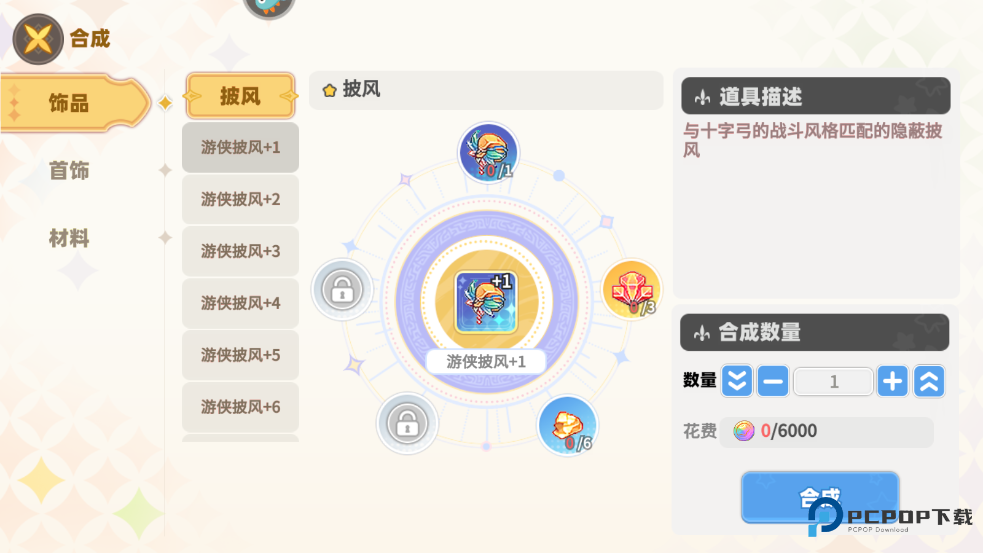The width and height of the screenshot is (983, 553).
Task: Select the red gem material icon 0/3
Action: pos(631,290)
